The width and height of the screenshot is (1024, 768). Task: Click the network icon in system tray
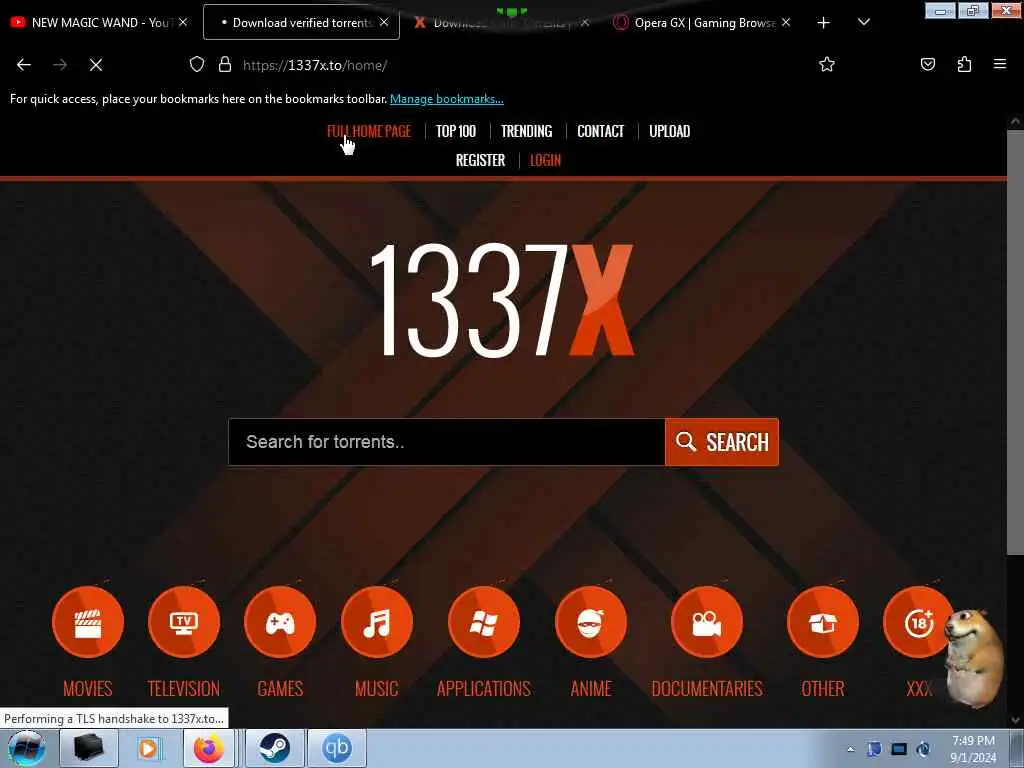pos(899,749)
